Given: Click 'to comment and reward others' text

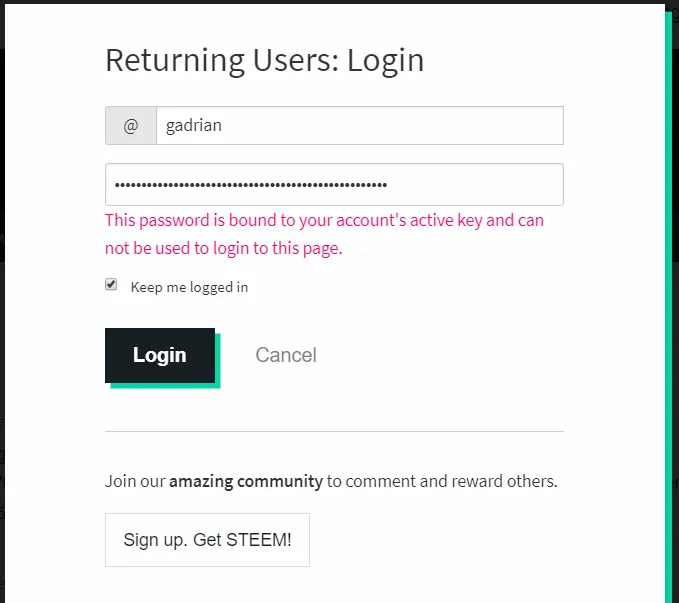Looking at the screenshot, I should (x=442, y=481).
